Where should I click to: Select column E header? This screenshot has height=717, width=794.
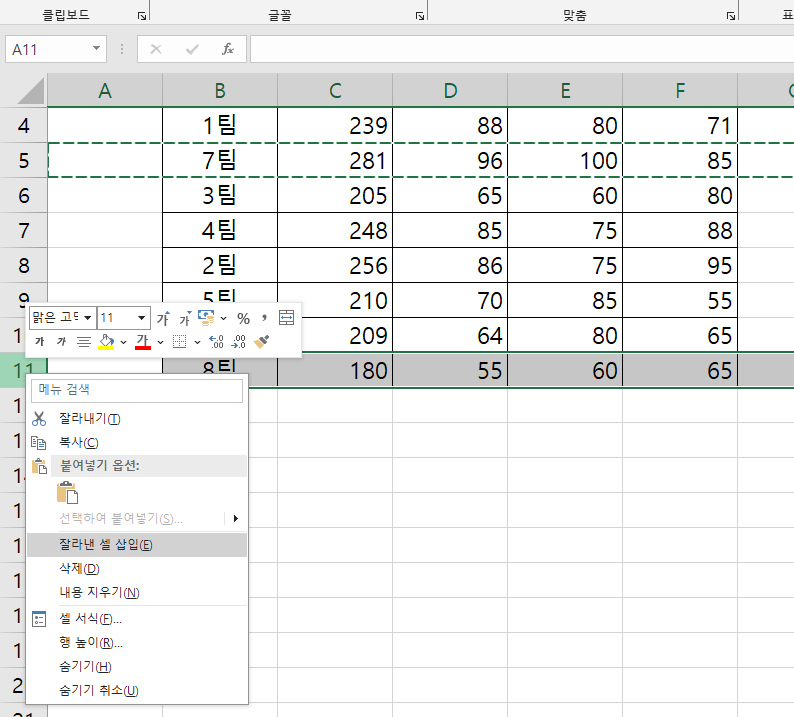(x=565, y=91)
